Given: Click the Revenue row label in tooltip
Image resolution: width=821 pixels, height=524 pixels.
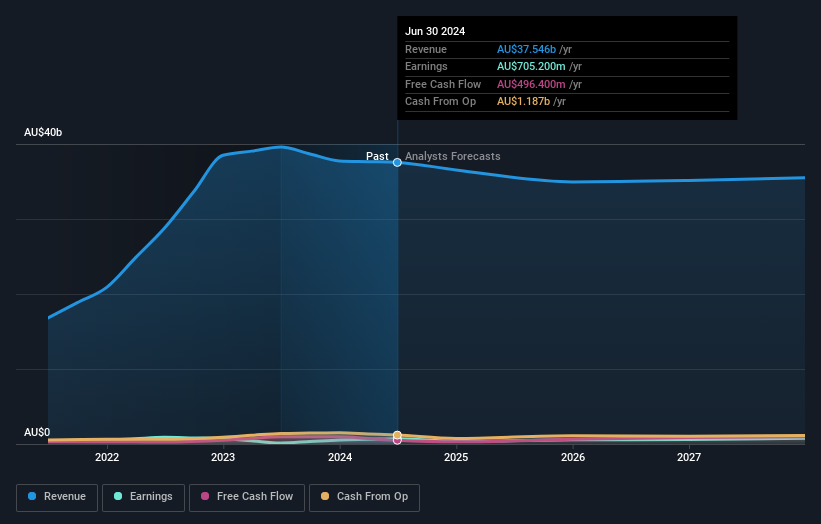Looking at the screenshot, I should point(426,49).
